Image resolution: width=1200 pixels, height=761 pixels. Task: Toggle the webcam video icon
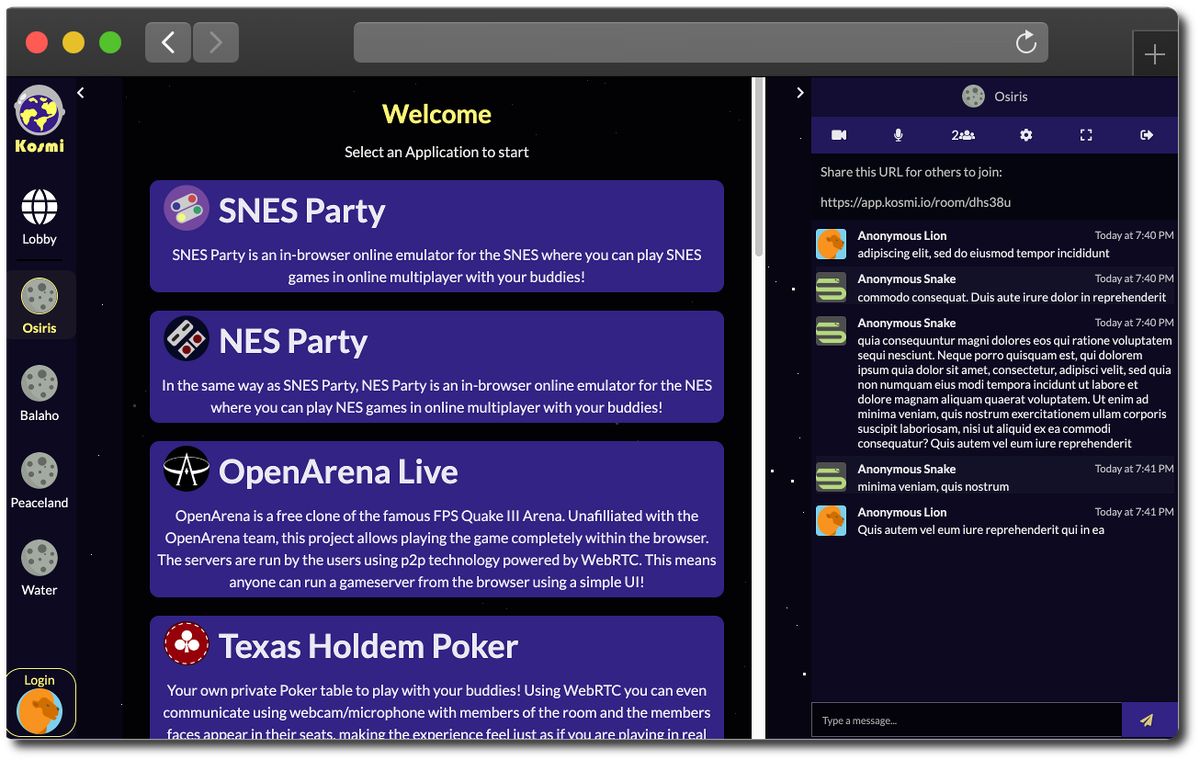[839, 135]
